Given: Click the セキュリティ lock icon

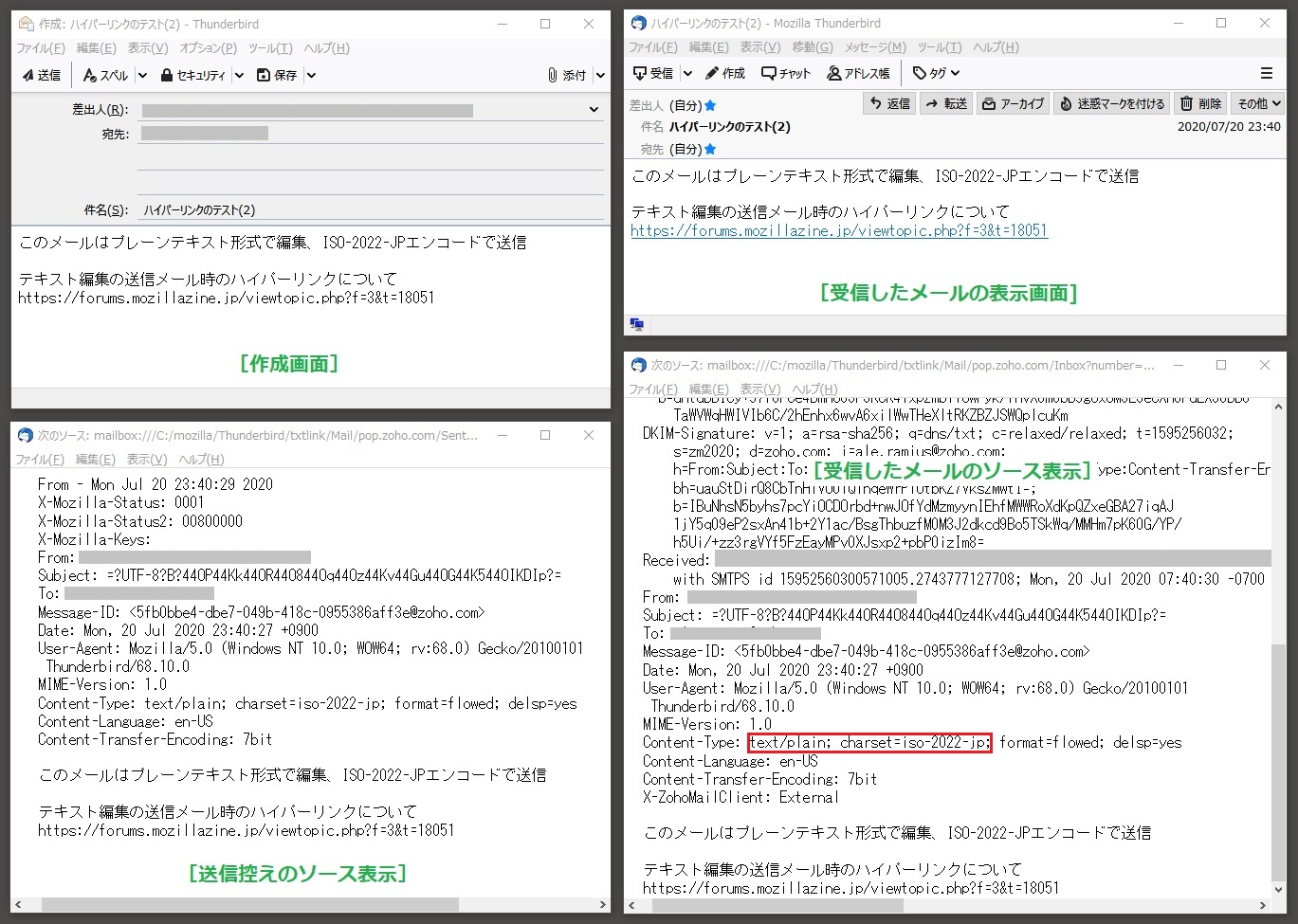Looking at the screenshot, I should (167, 75).
